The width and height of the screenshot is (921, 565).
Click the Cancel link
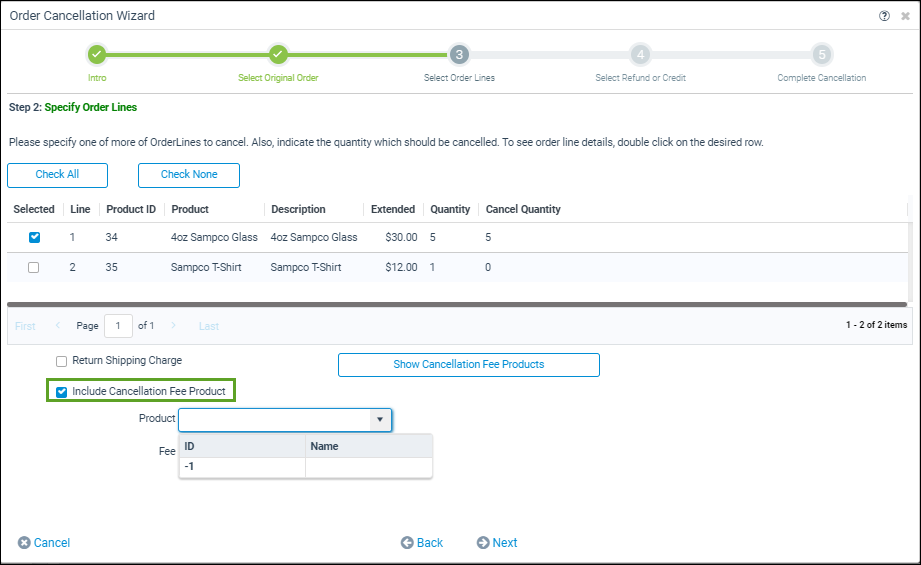tap(52, 543)
